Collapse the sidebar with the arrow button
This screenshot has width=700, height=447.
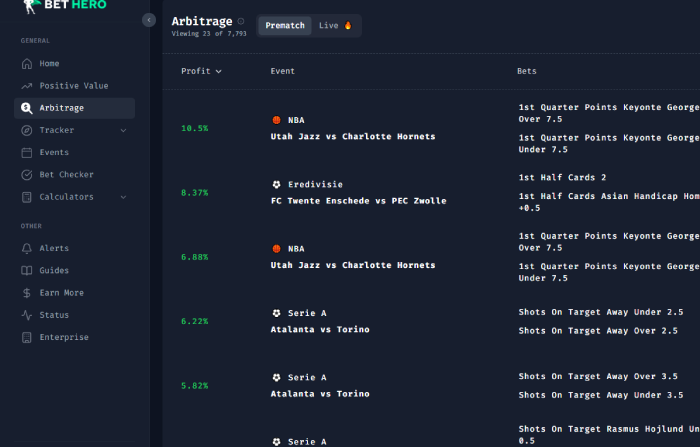pos(149,20)
